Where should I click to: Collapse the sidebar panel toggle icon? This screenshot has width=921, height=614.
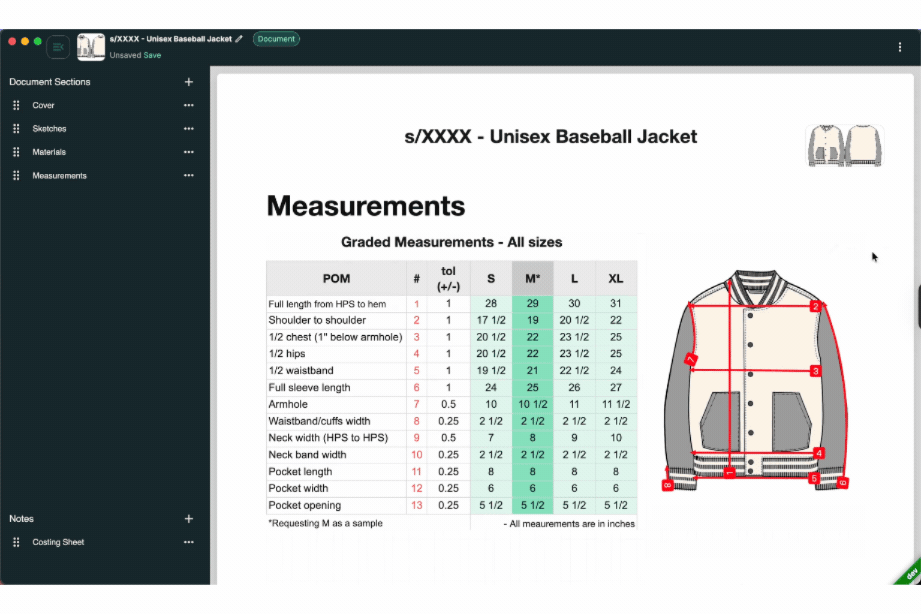pos(58,47)
